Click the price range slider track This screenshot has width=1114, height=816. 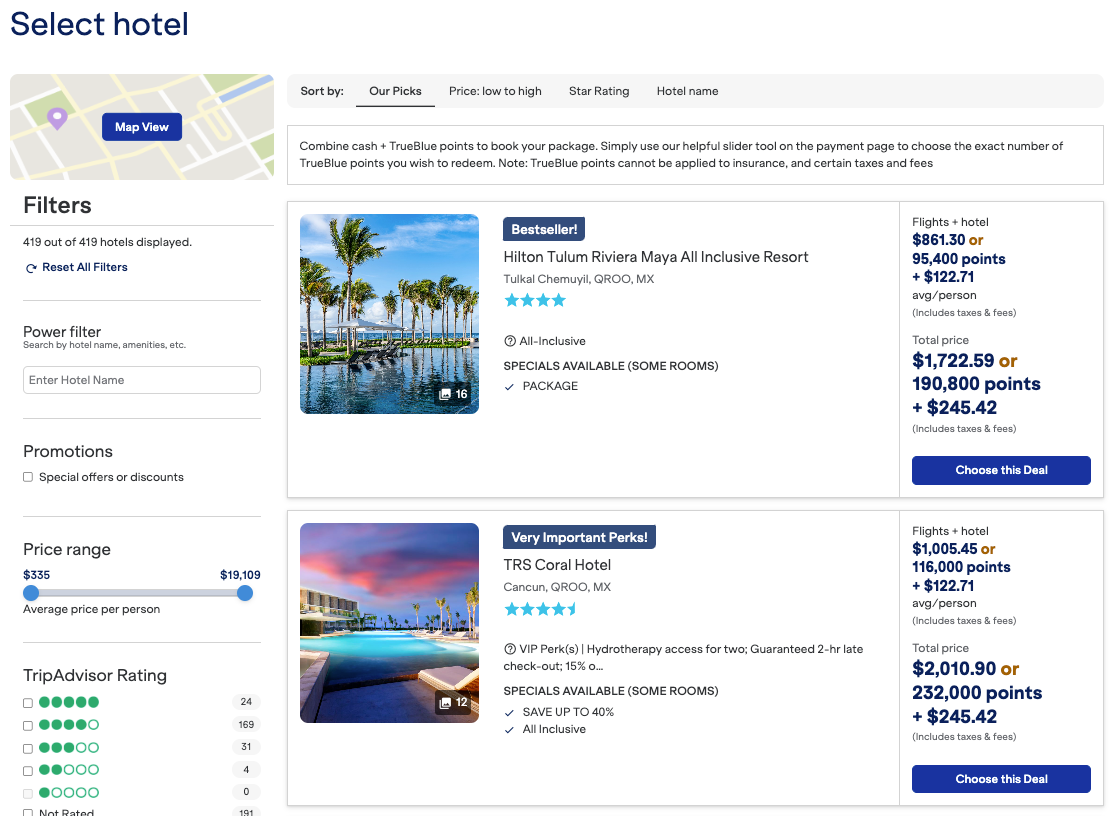(138, 593)
